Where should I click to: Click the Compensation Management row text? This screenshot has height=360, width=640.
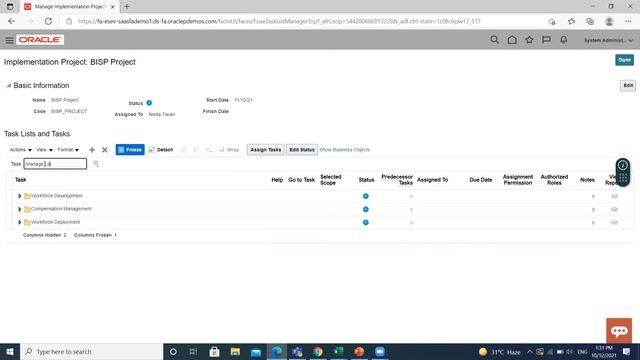click(61, 209)
